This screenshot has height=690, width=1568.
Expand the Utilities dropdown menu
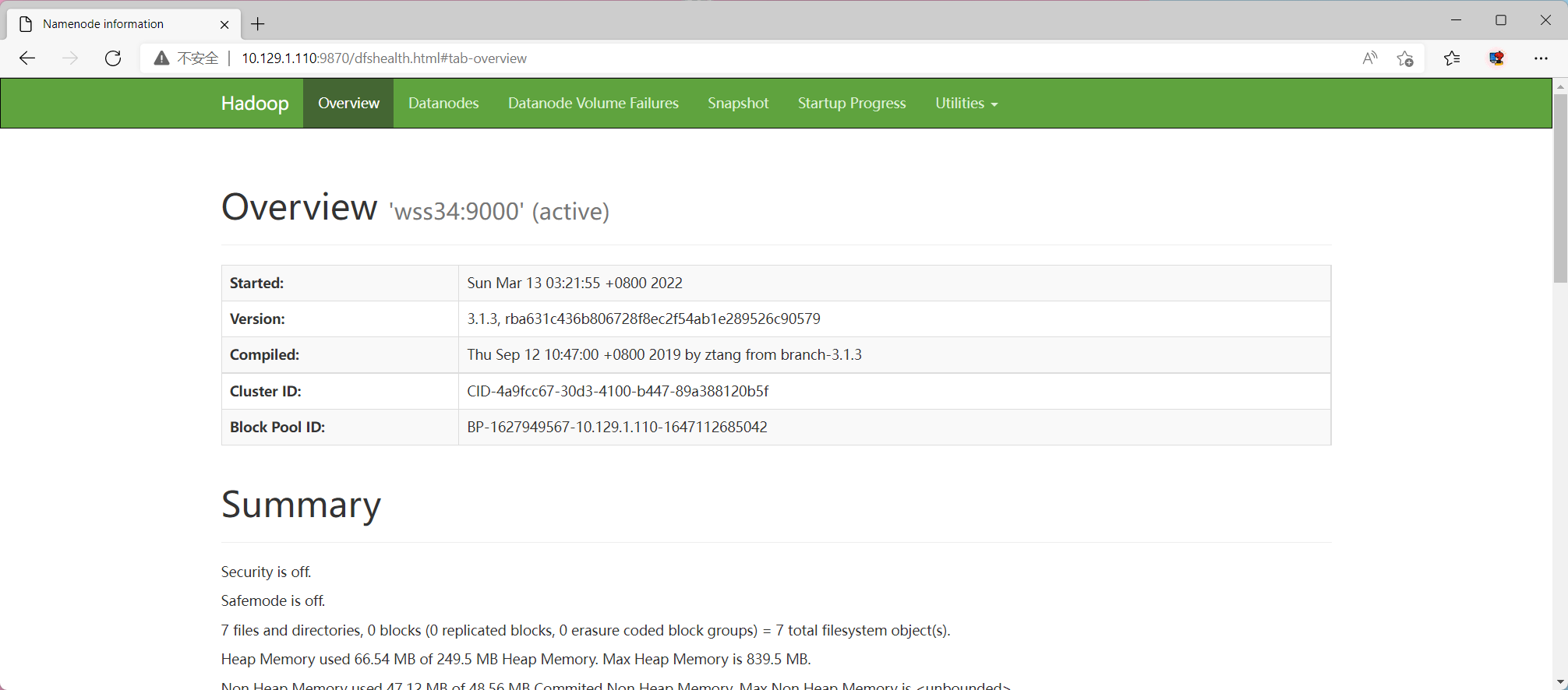(966, 103)
